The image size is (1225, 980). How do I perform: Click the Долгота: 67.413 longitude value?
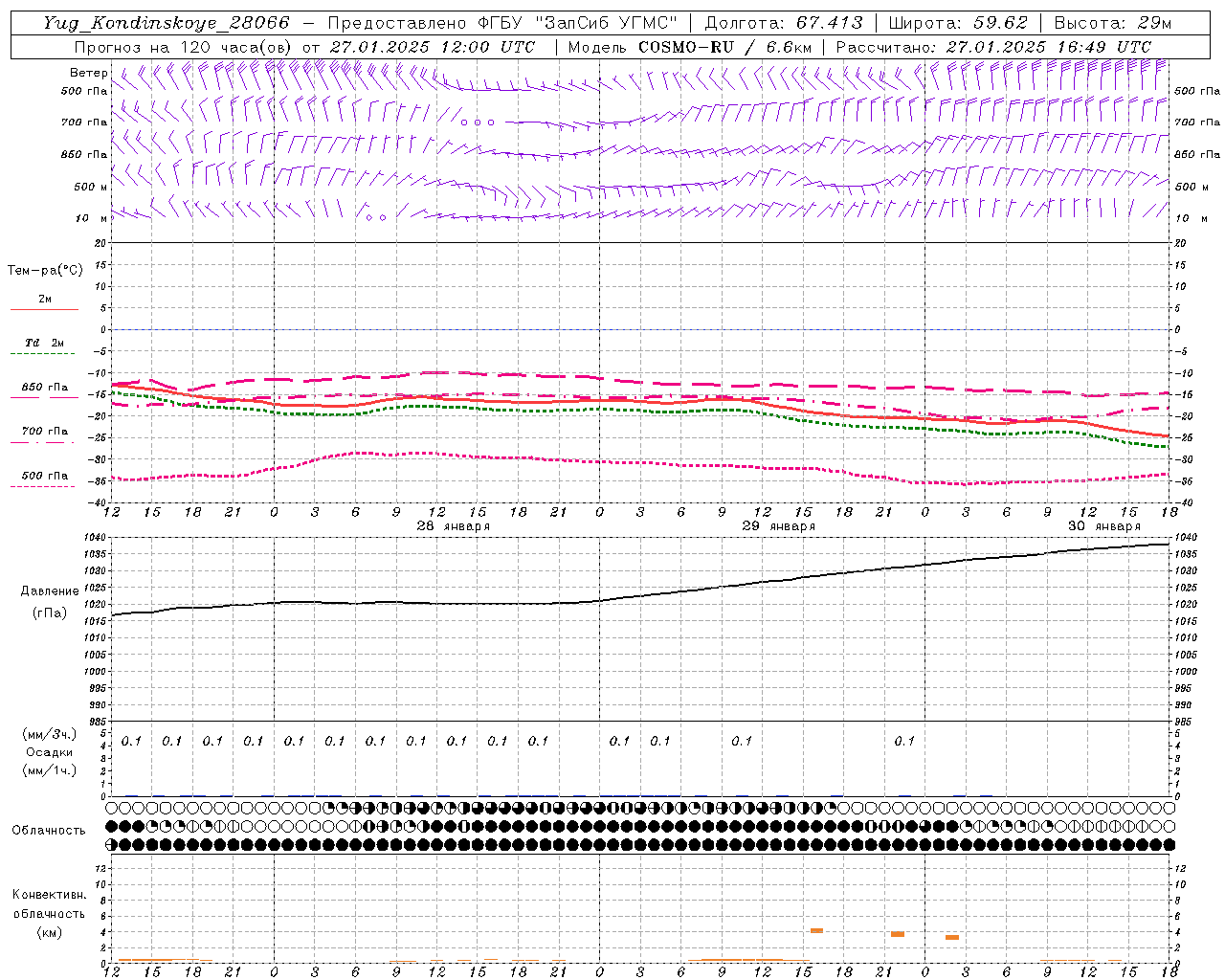[x=784, y=23]
